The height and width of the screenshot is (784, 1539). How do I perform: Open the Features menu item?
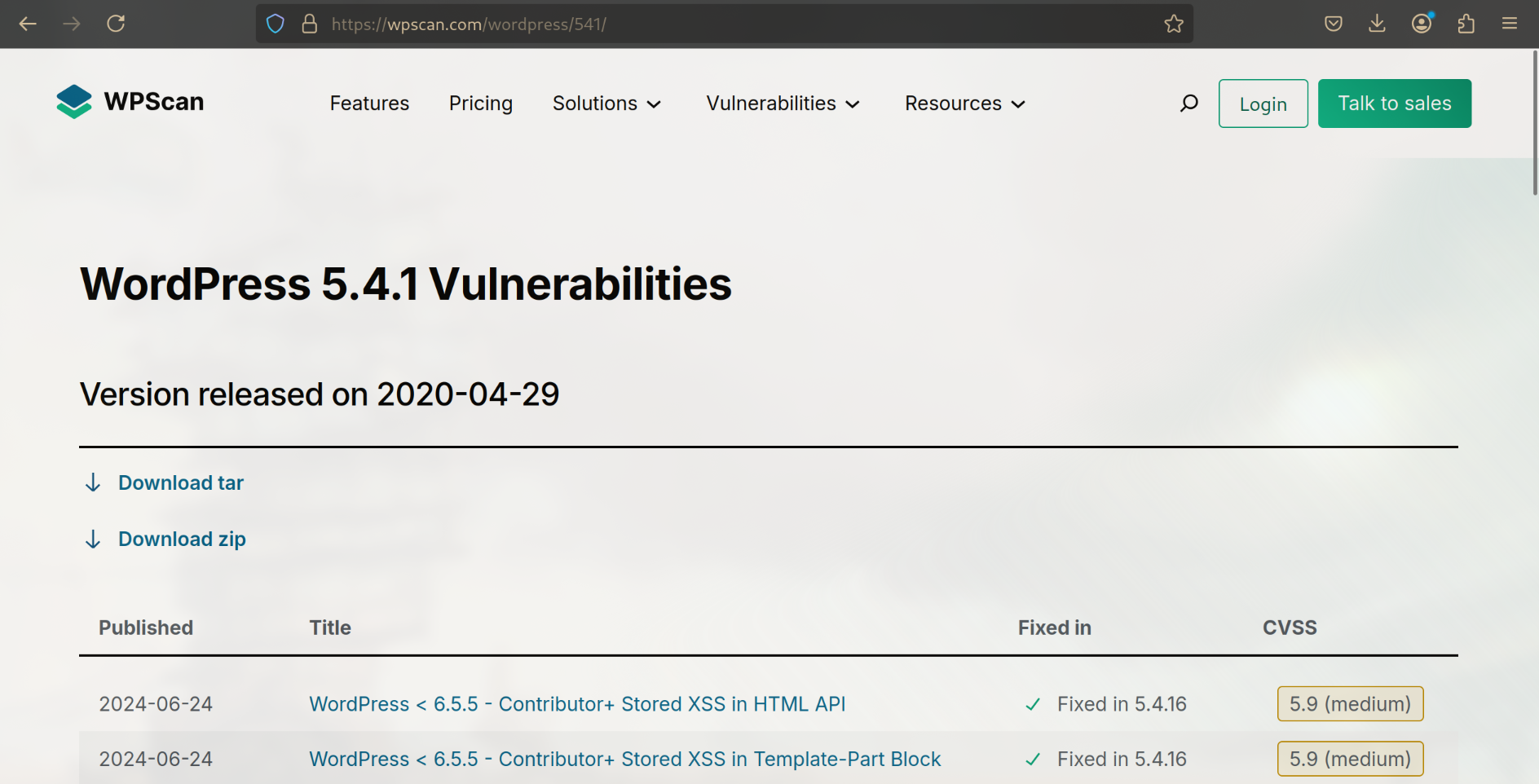(369, 104)
